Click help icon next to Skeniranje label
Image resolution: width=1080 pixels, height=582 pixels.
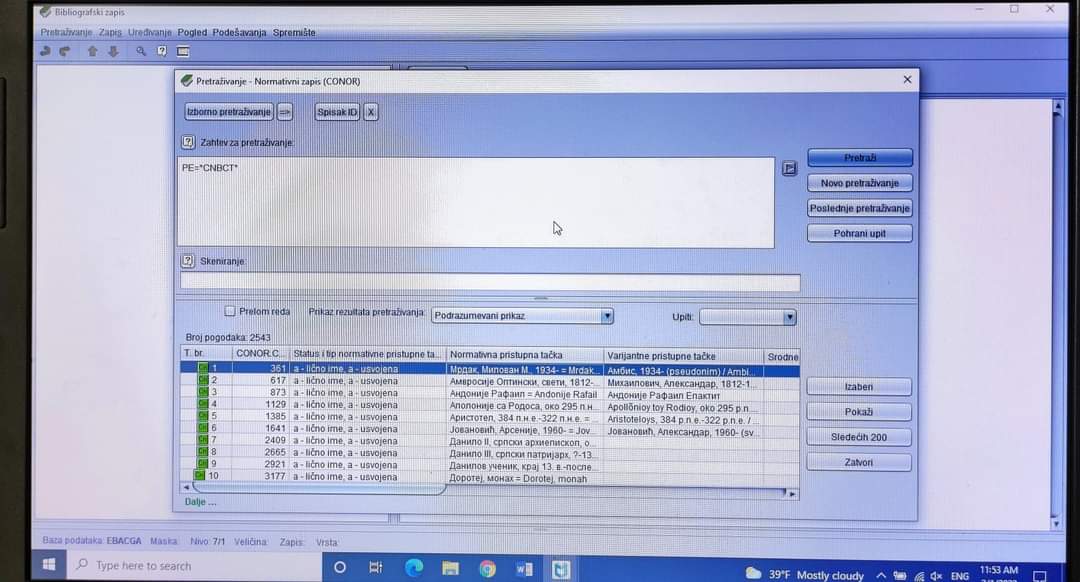click(188, 261)
